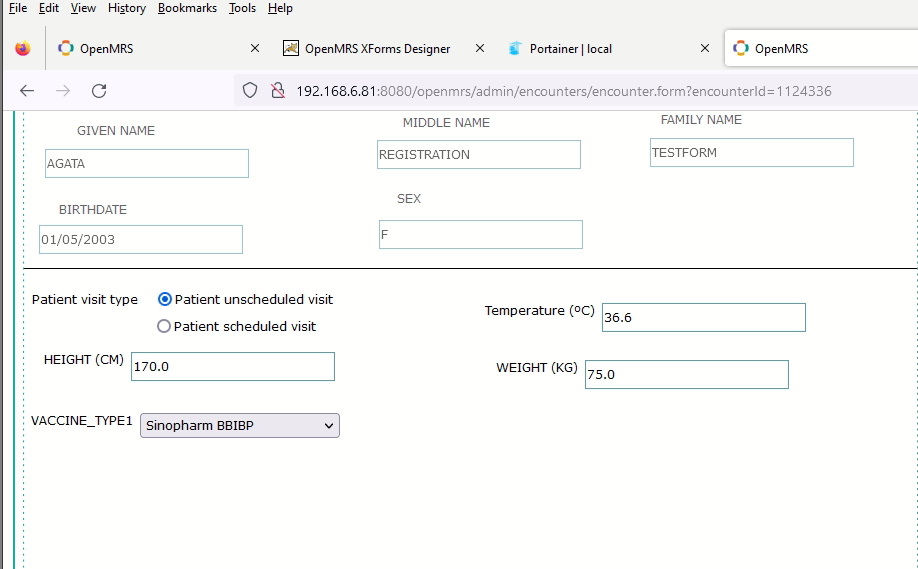Click the BIRTHDATE label
The height and width of the screenshot is (569, 918).
(93, 210)
